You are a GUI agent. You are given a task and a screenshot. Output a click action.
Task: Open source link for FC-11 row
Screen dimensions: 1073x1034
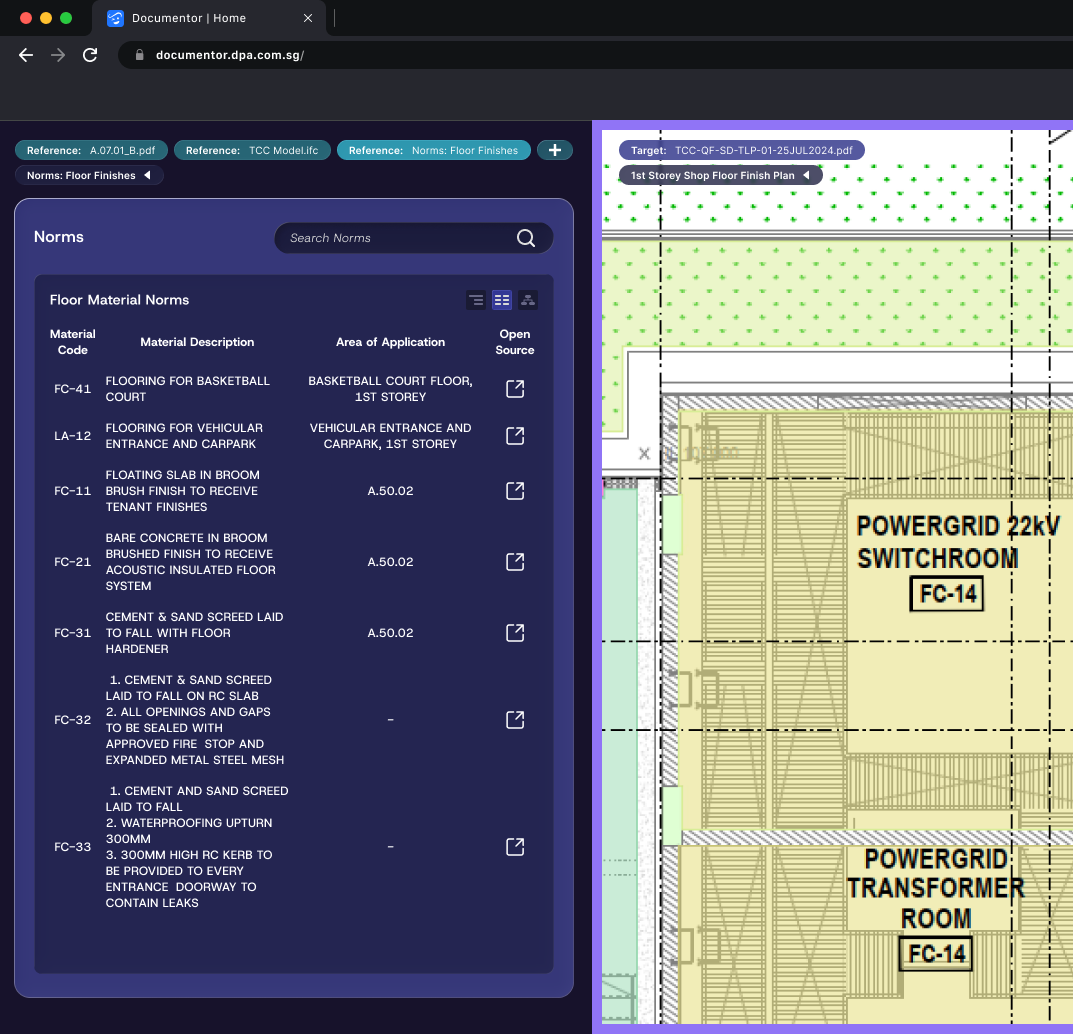[x=515, y=491]
